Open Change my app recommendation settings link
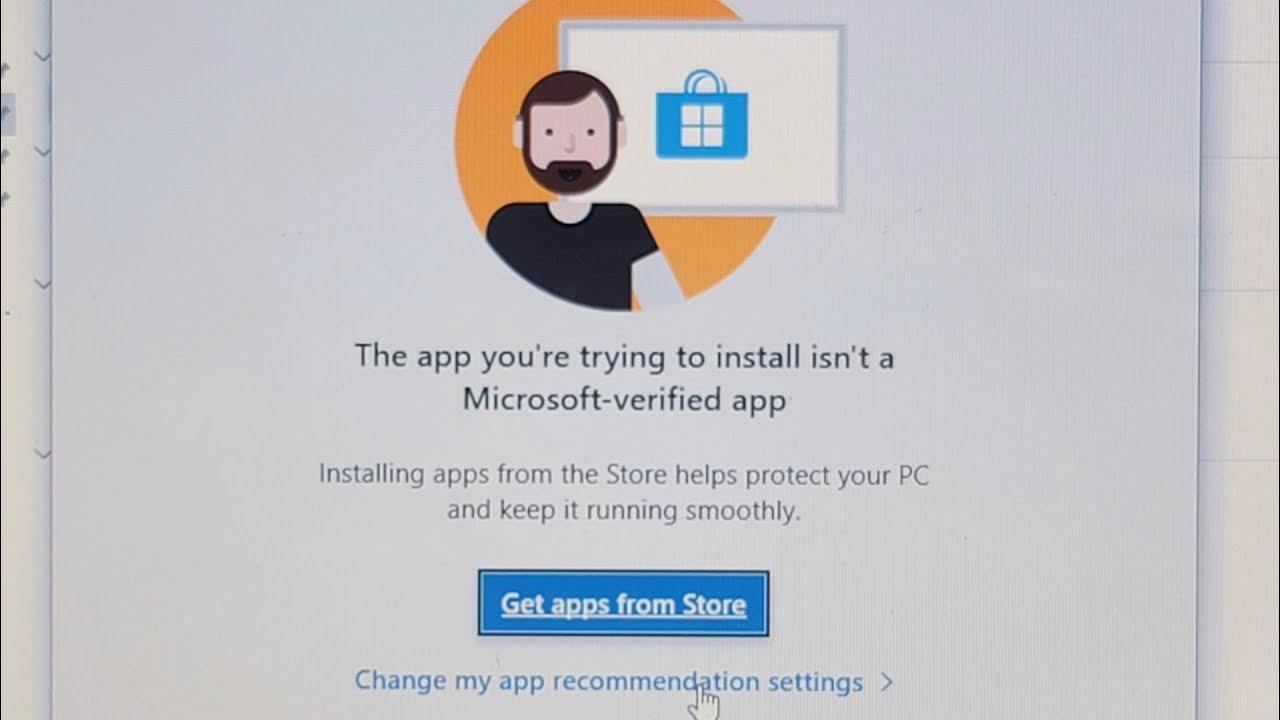The image size is (1280, 720). click(609, 682)
